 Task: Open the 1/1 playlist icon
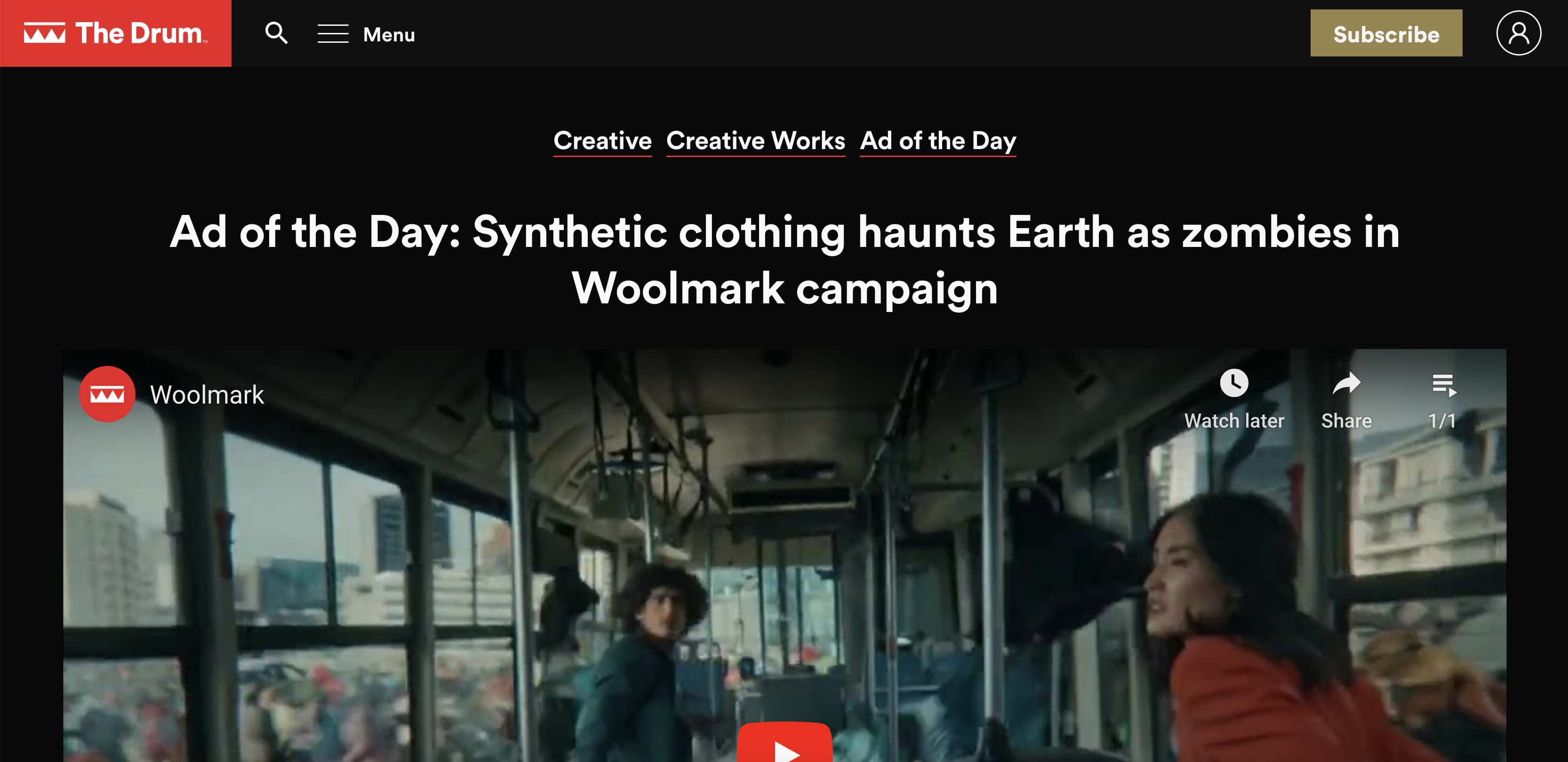coord(1444,385)
